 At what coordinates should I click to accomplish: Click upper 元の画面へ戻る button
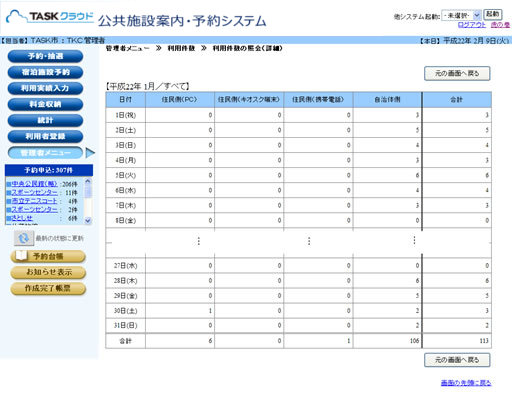tap(457, 73)
